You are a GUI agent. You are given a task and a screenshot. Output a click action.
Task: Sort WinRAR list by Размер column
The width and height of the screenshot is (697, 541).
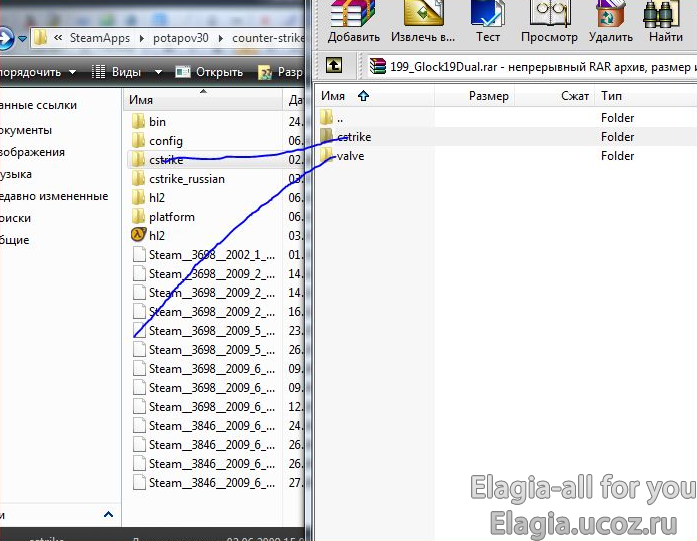tap(474, 96)
